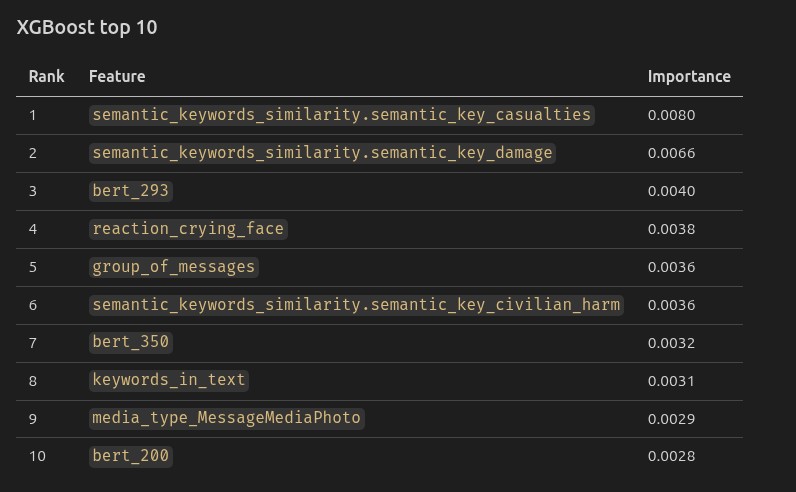Click importance value 0.0080

pos(671,115)
